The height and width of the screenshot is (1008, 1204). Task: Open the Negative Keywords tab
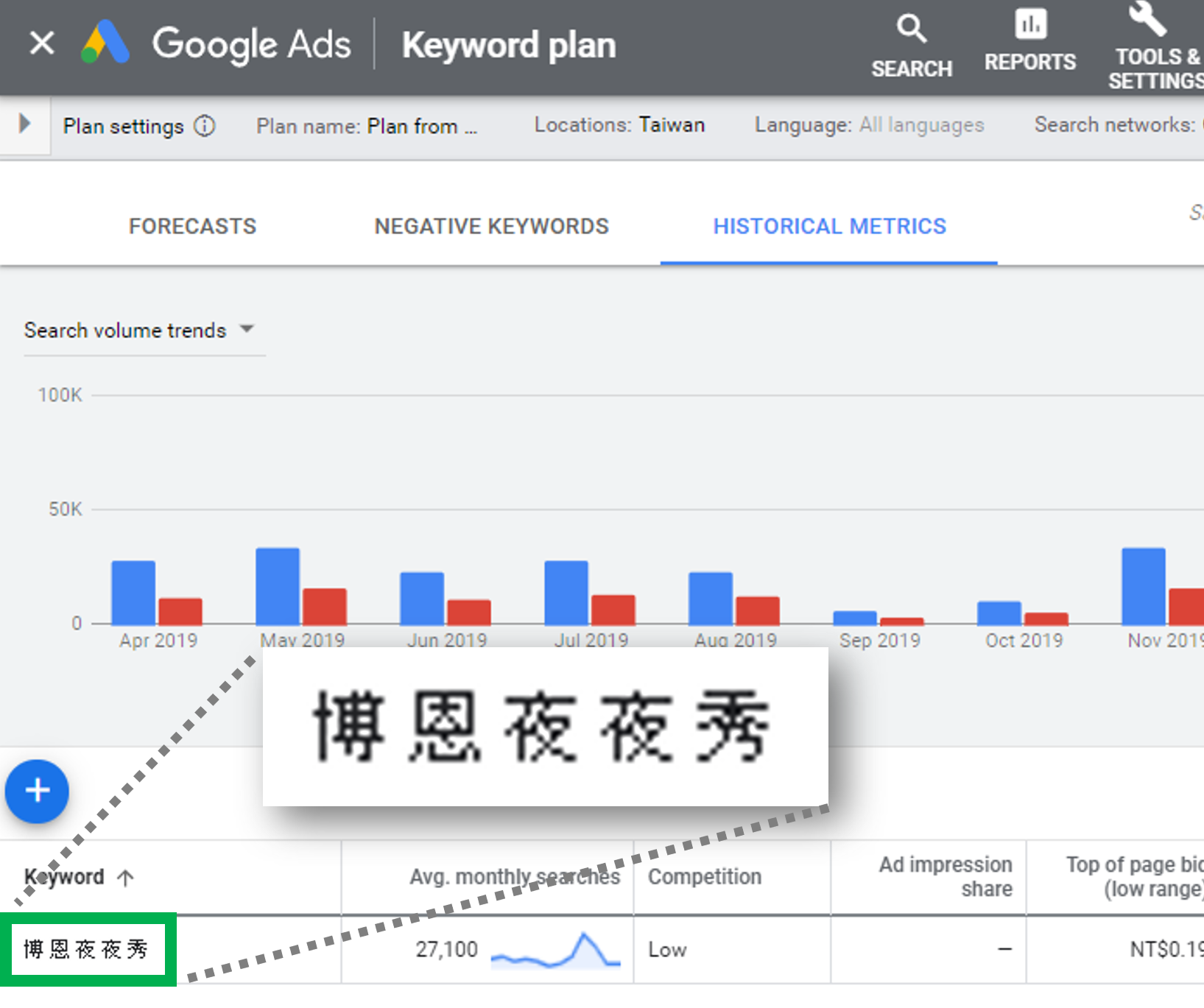[491, 226]
